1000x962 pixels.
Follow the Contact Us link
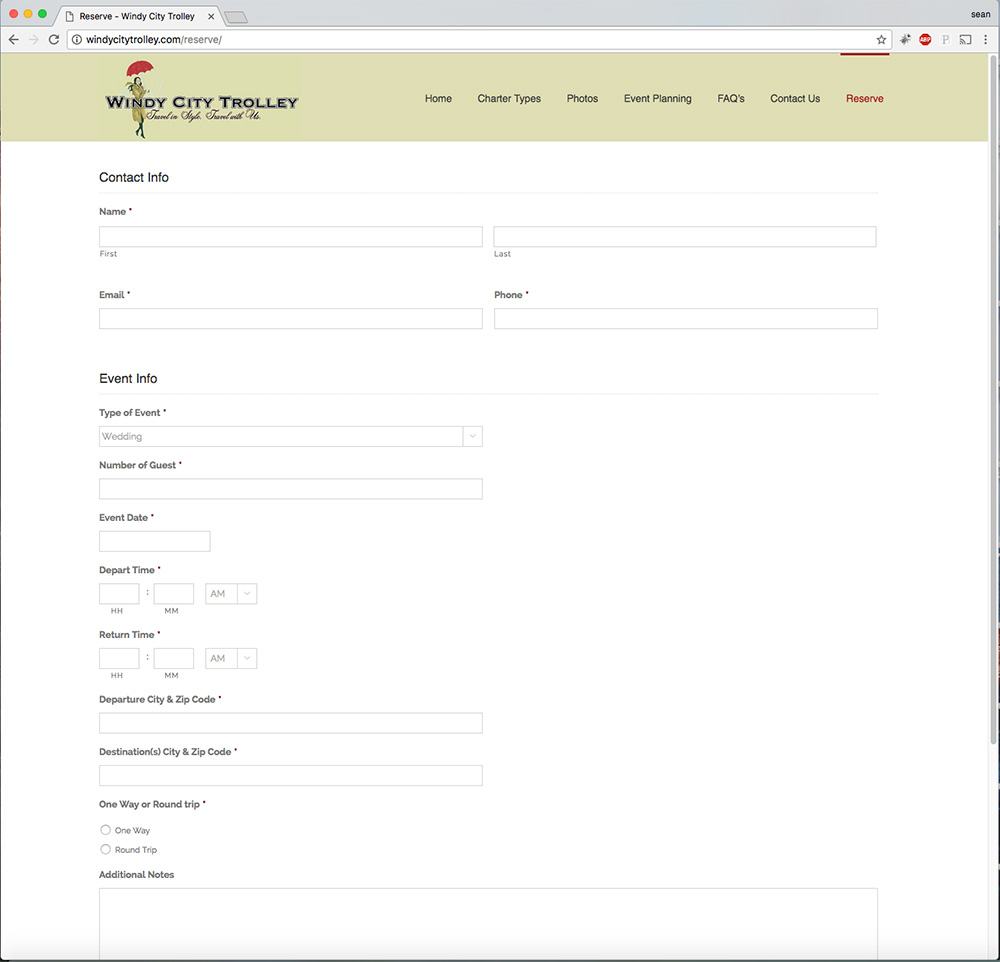[x=795, y=99]
